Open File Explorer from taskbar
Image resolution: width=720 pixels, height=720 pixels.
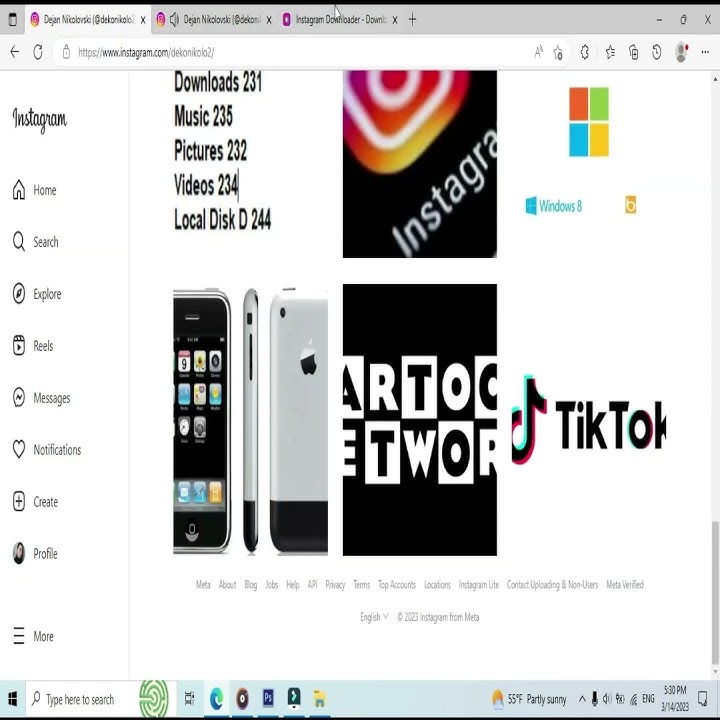point(320,699)
